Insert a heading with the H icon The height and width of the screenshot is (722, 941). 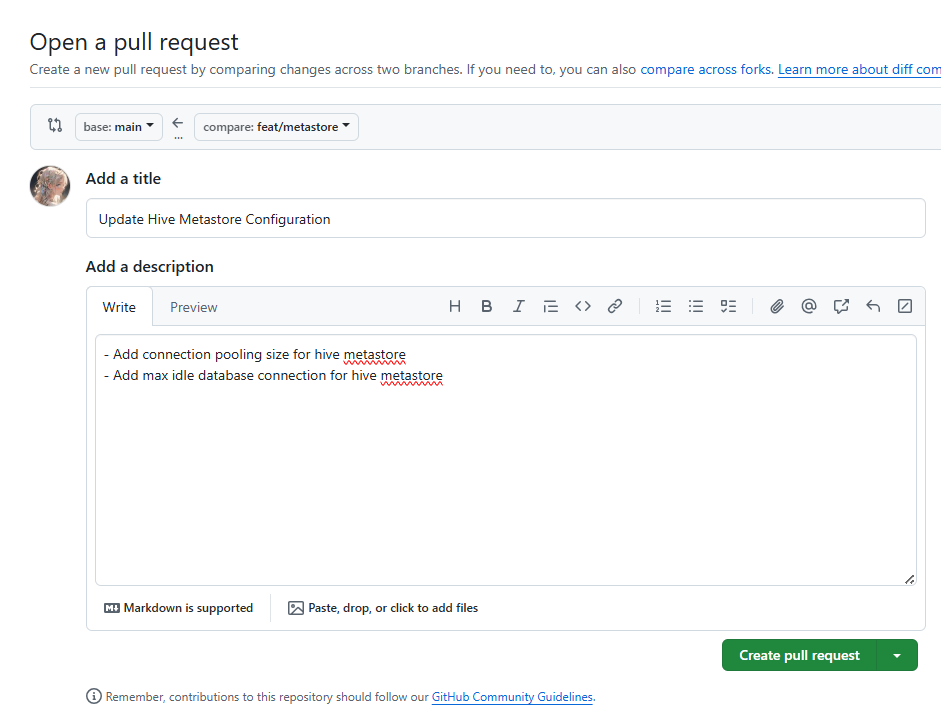click(455, 307)
